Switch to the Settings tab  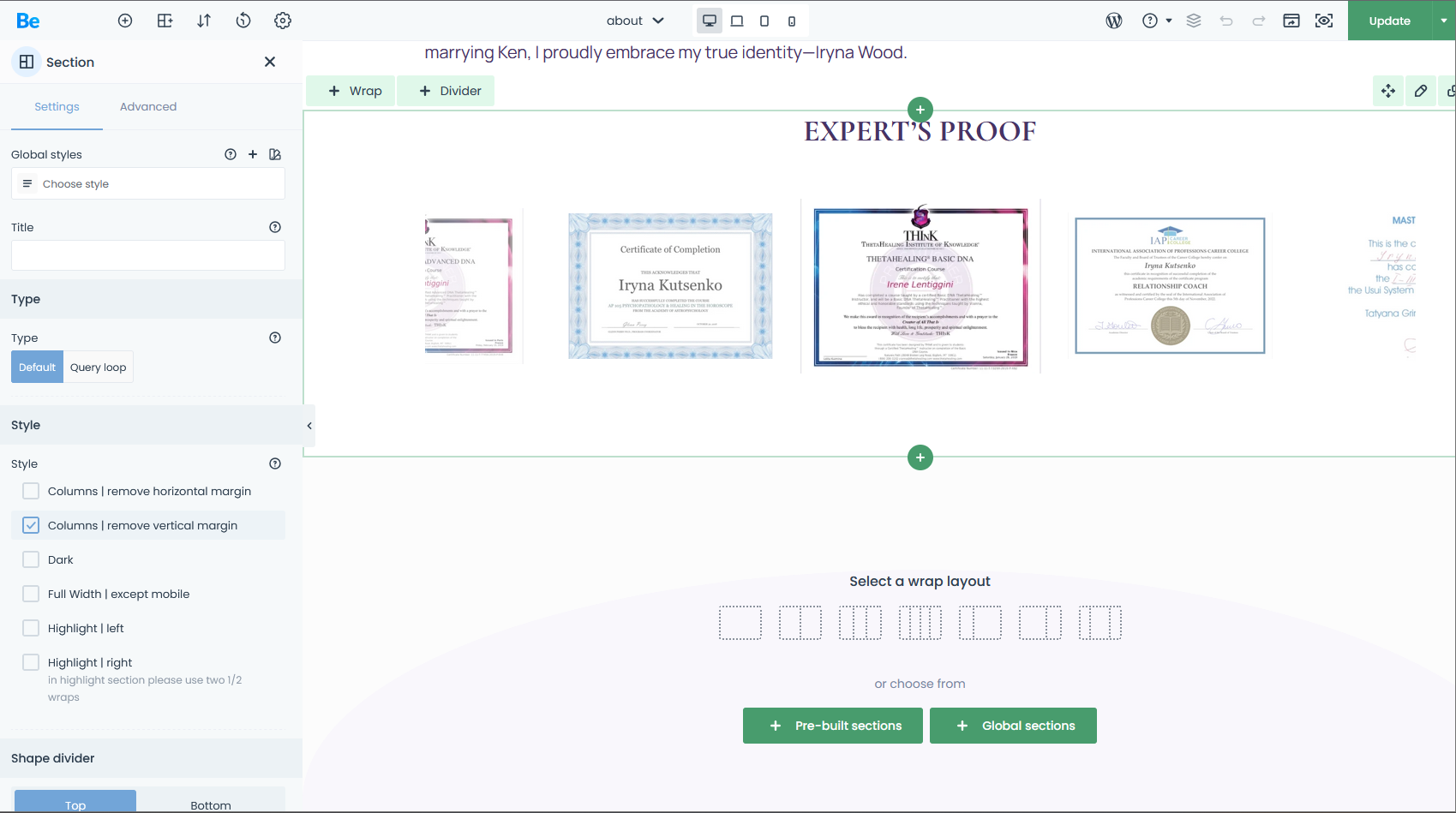(57, 107)
